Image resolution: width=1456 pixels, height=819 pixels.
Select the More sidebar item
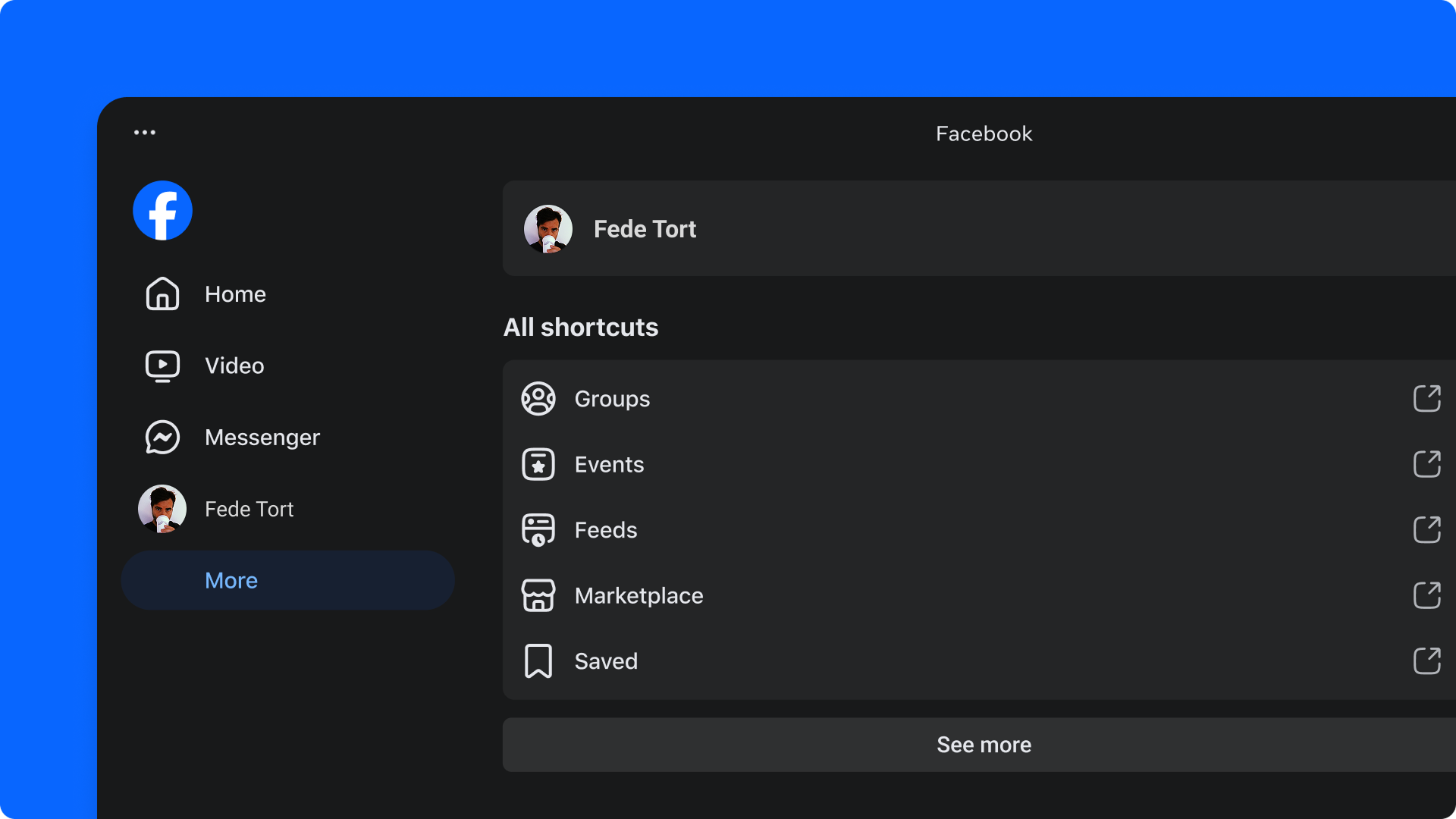pos(288,580)
